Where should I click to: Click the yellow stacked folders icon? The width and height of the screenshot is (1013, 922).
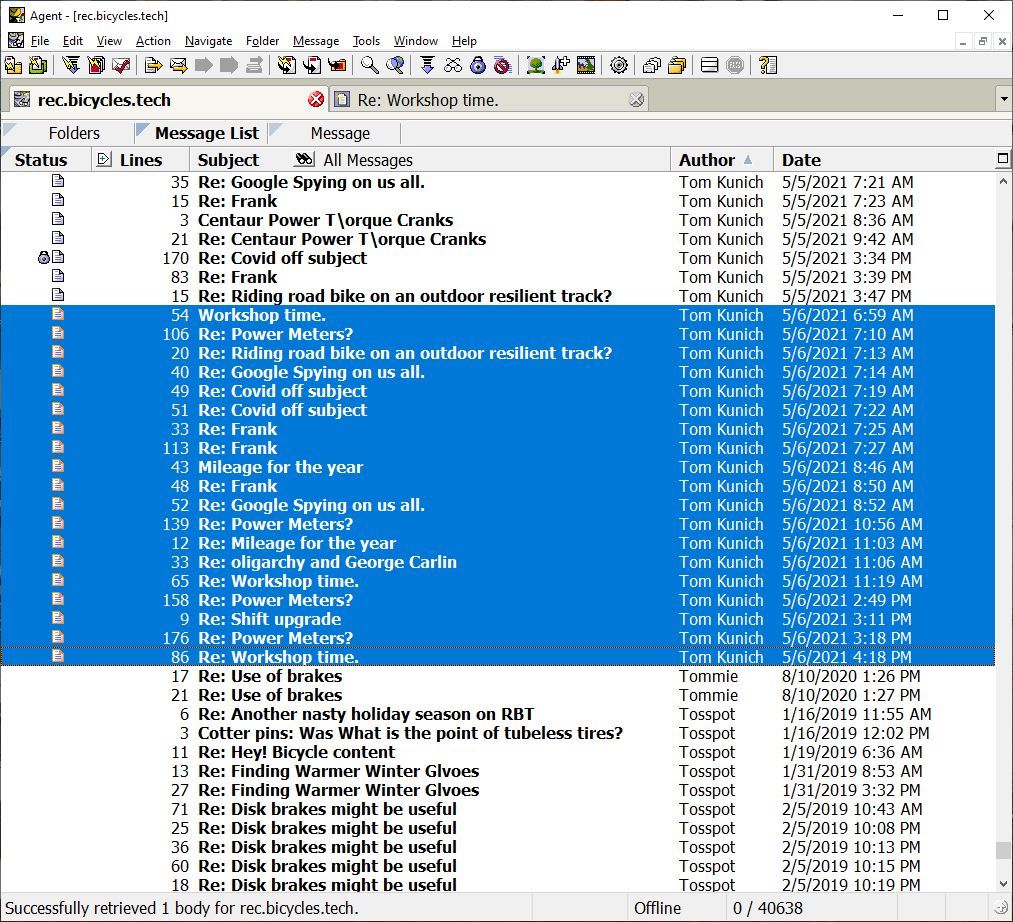point(677,66)
